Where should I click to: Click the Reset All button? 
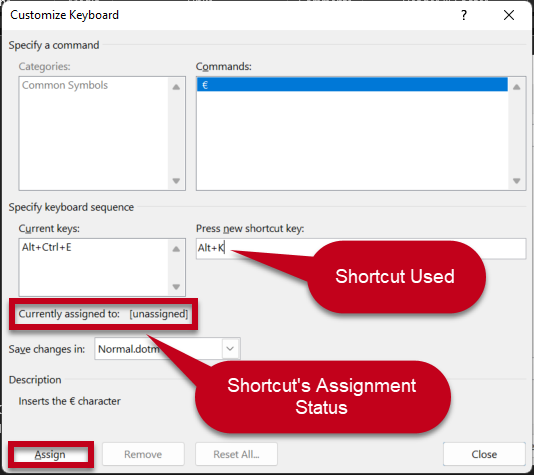(x=236, y=454)
